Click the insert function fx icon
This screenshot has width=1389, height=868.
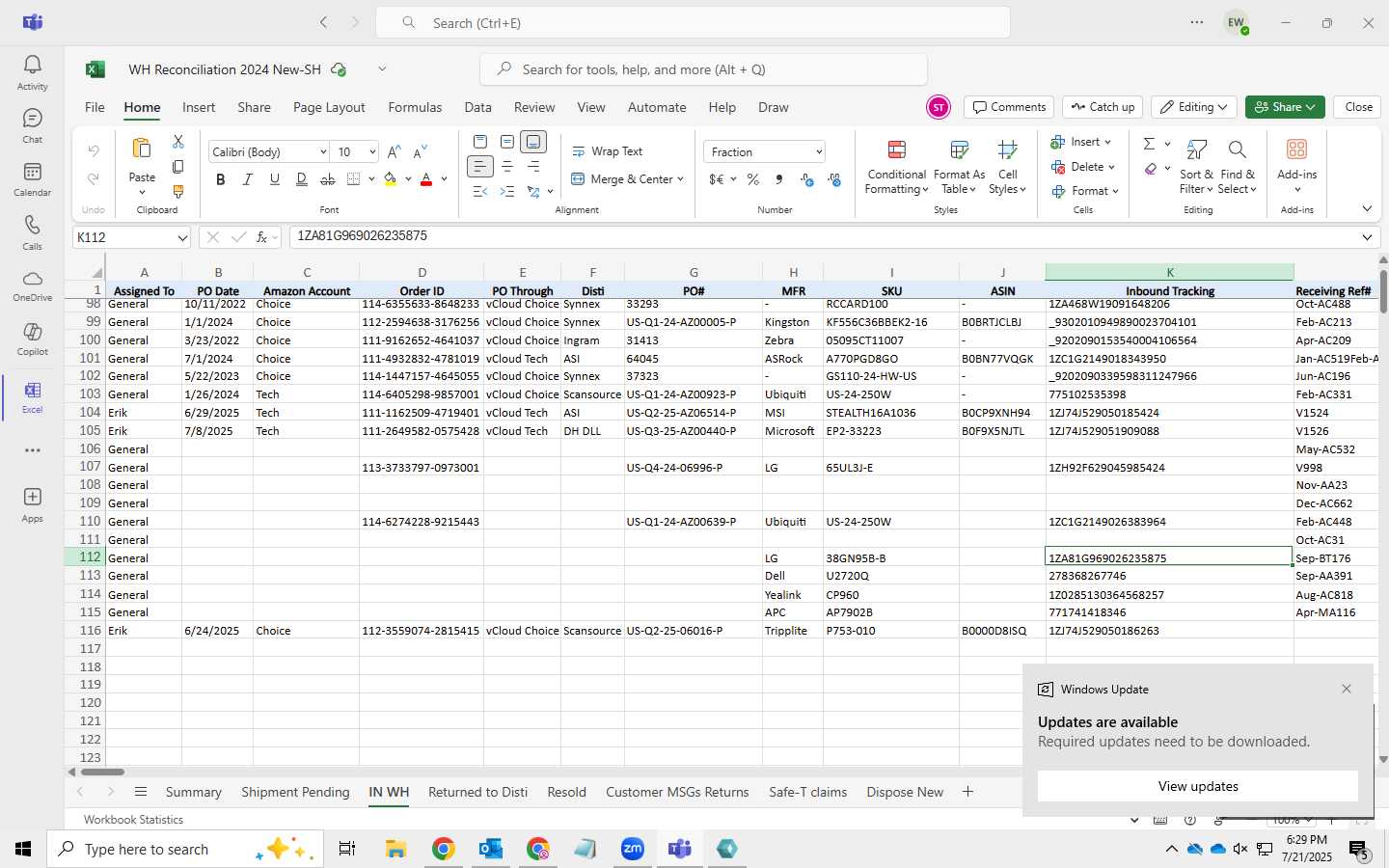click(x=261, y=237)
